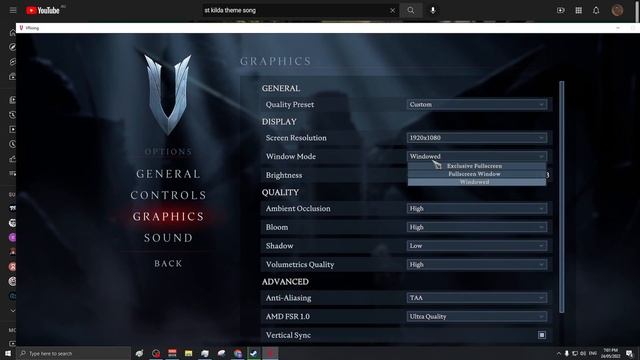This screenshot has height=360, width=640.
Task: Select the Graphics options section
Action: (168, 216)
